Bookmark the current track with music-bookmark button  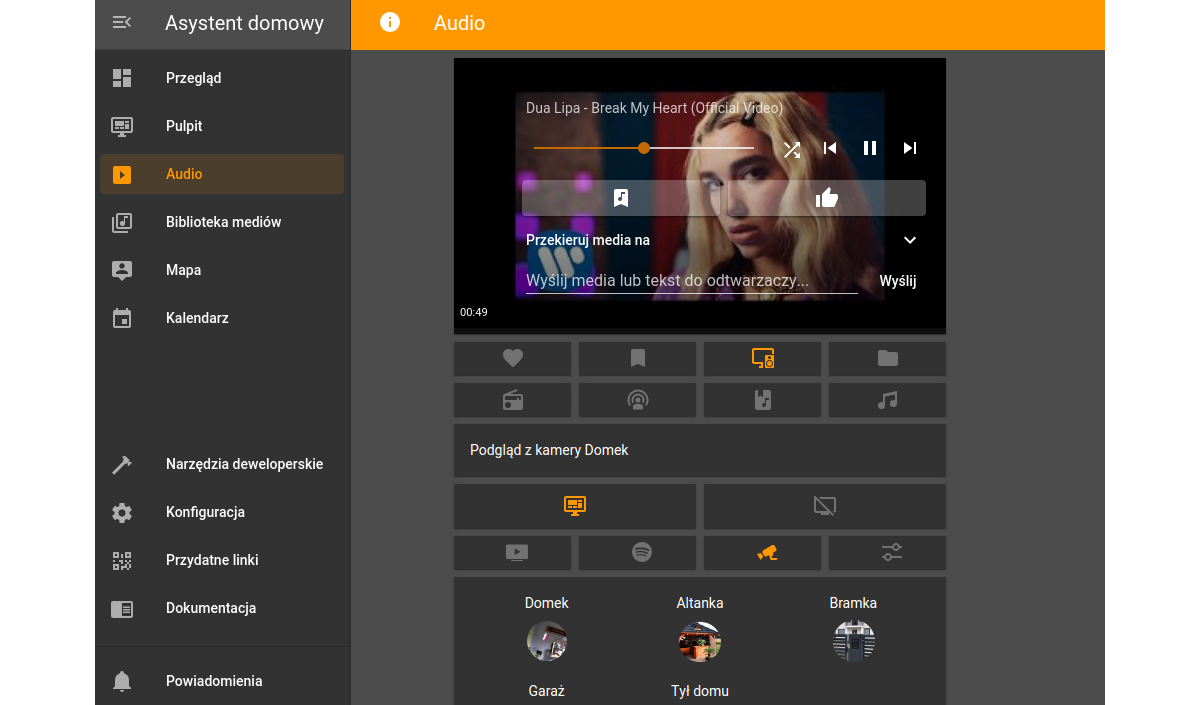click(x=621, y=198)
